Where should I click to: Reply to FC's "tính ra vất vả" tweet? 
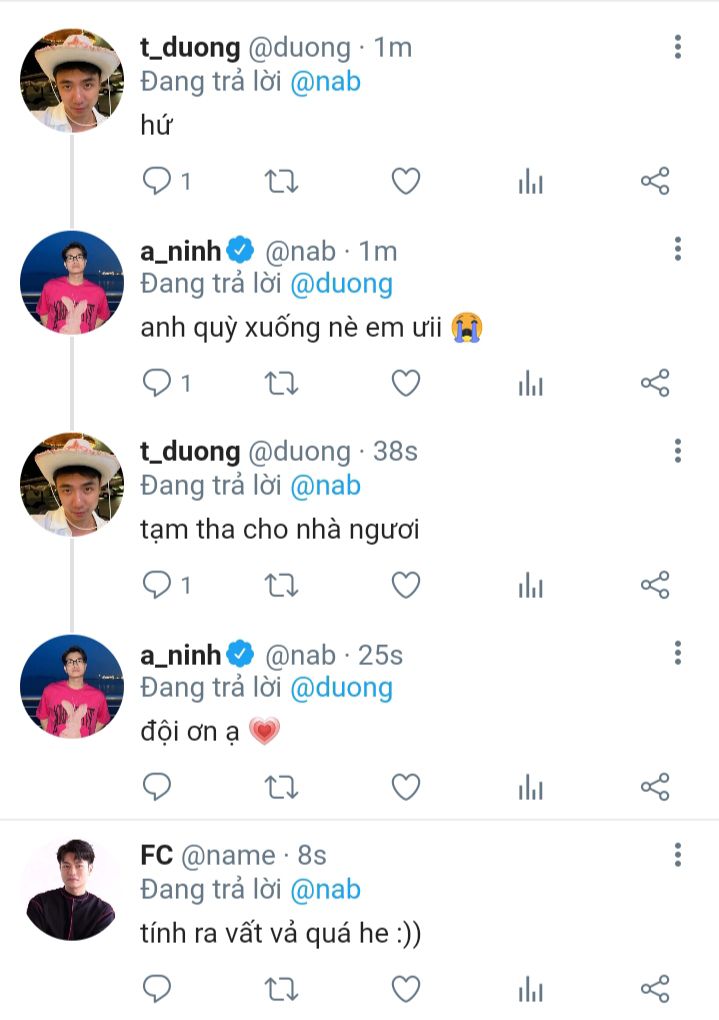(x=158, y=989)
